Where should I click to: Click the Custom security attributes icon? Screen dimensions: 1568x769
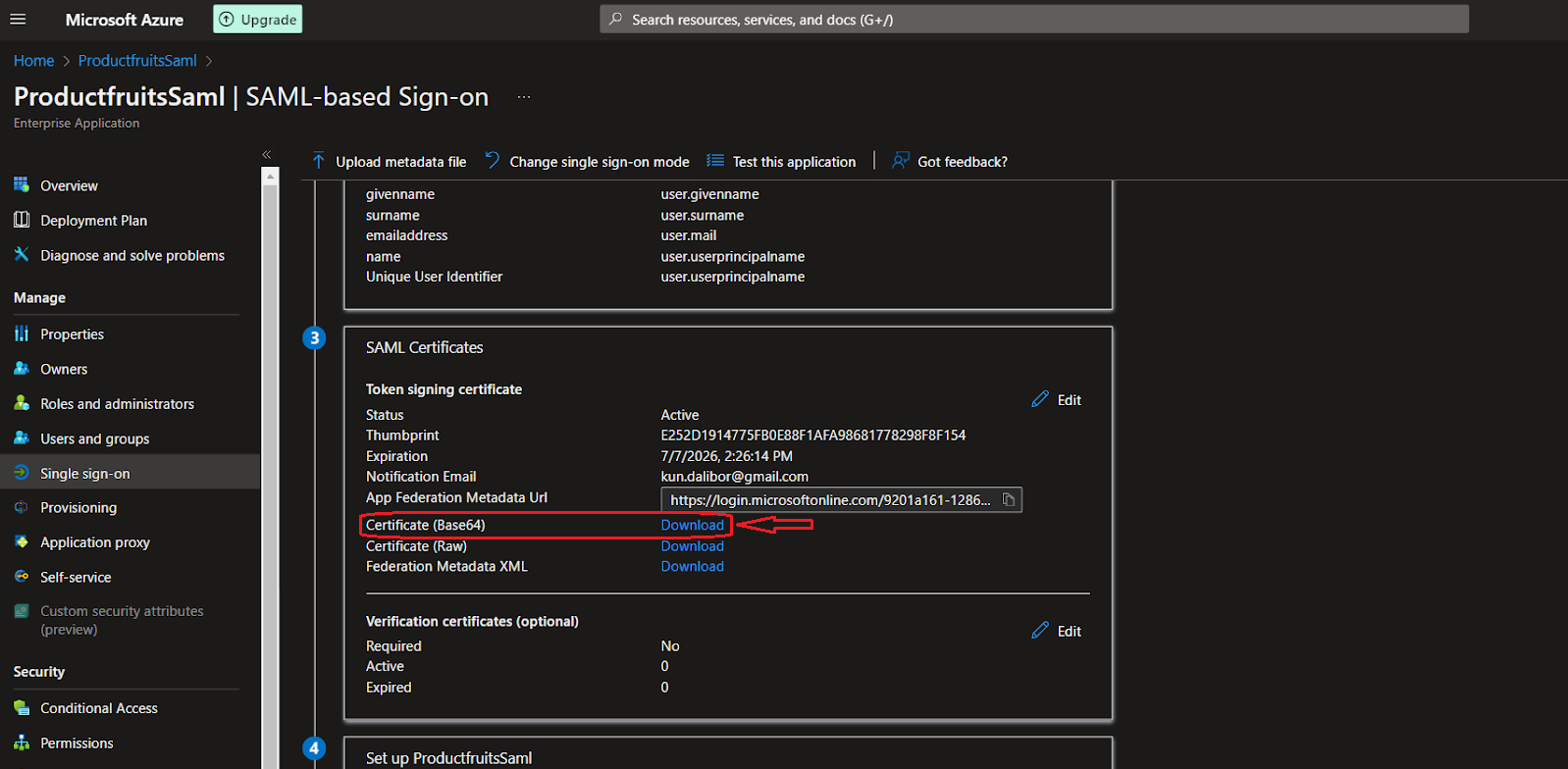pyautogui.click(x=22, y=611)
